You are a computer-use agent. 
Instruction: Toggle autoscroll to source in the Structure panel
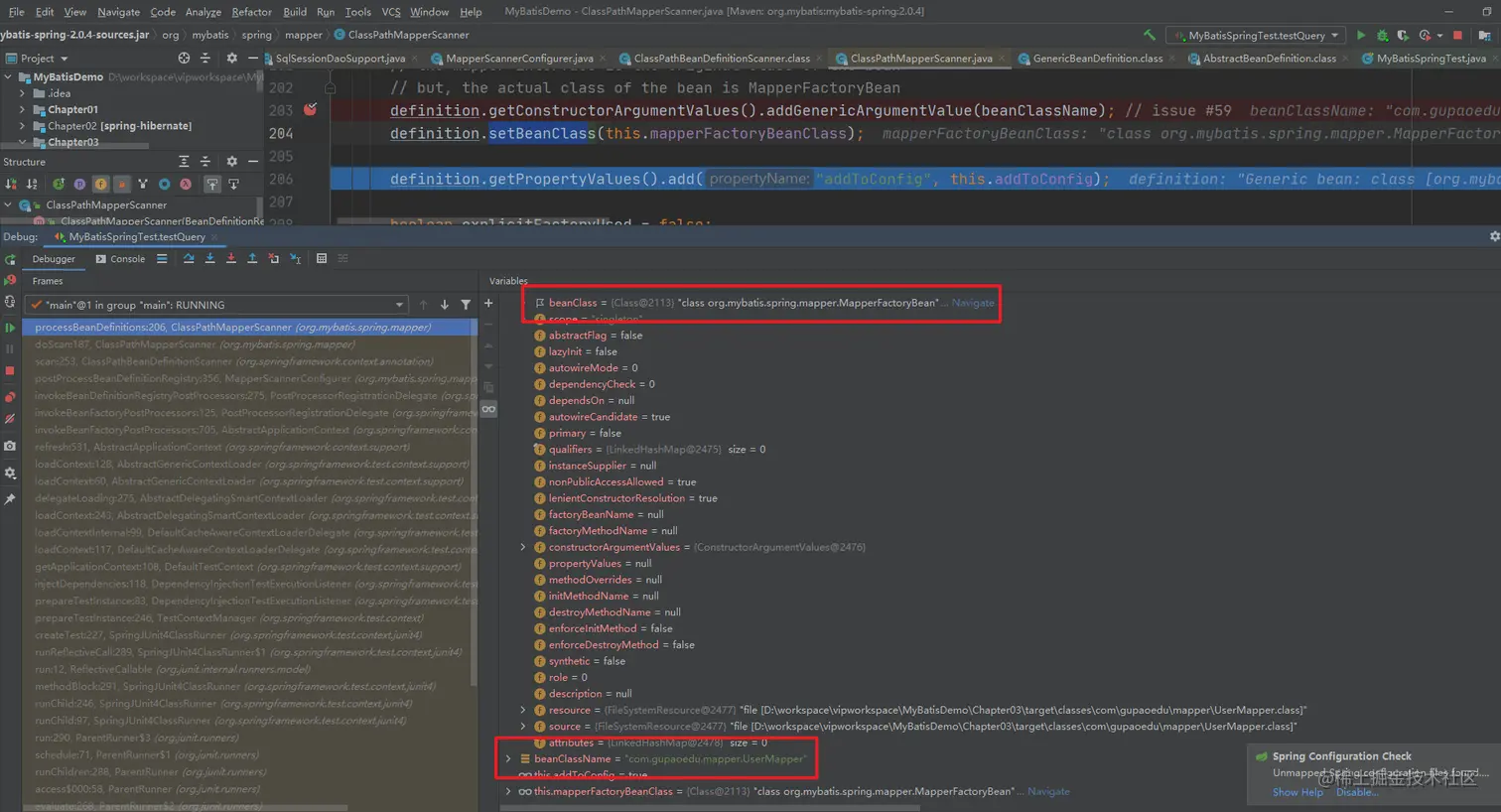tap(212, 185)
